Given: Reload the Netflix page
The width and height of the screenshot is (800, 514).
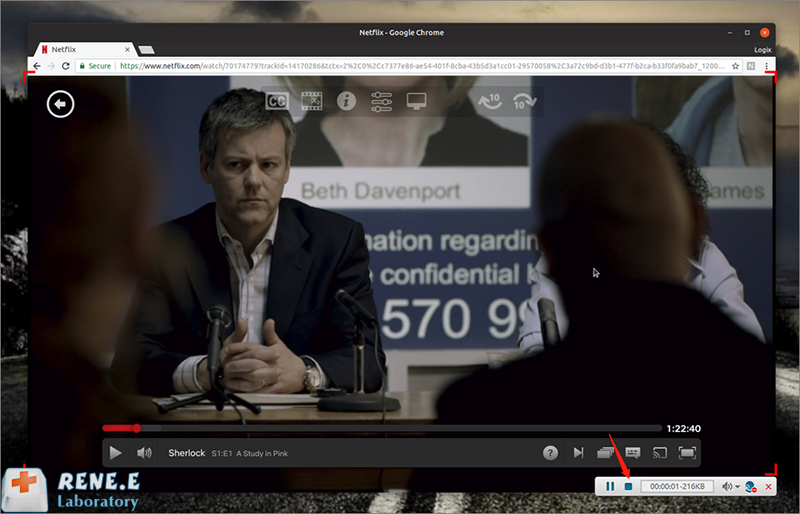Looking at the screenshot, I should pyautogui.click(x=65, y=66).
